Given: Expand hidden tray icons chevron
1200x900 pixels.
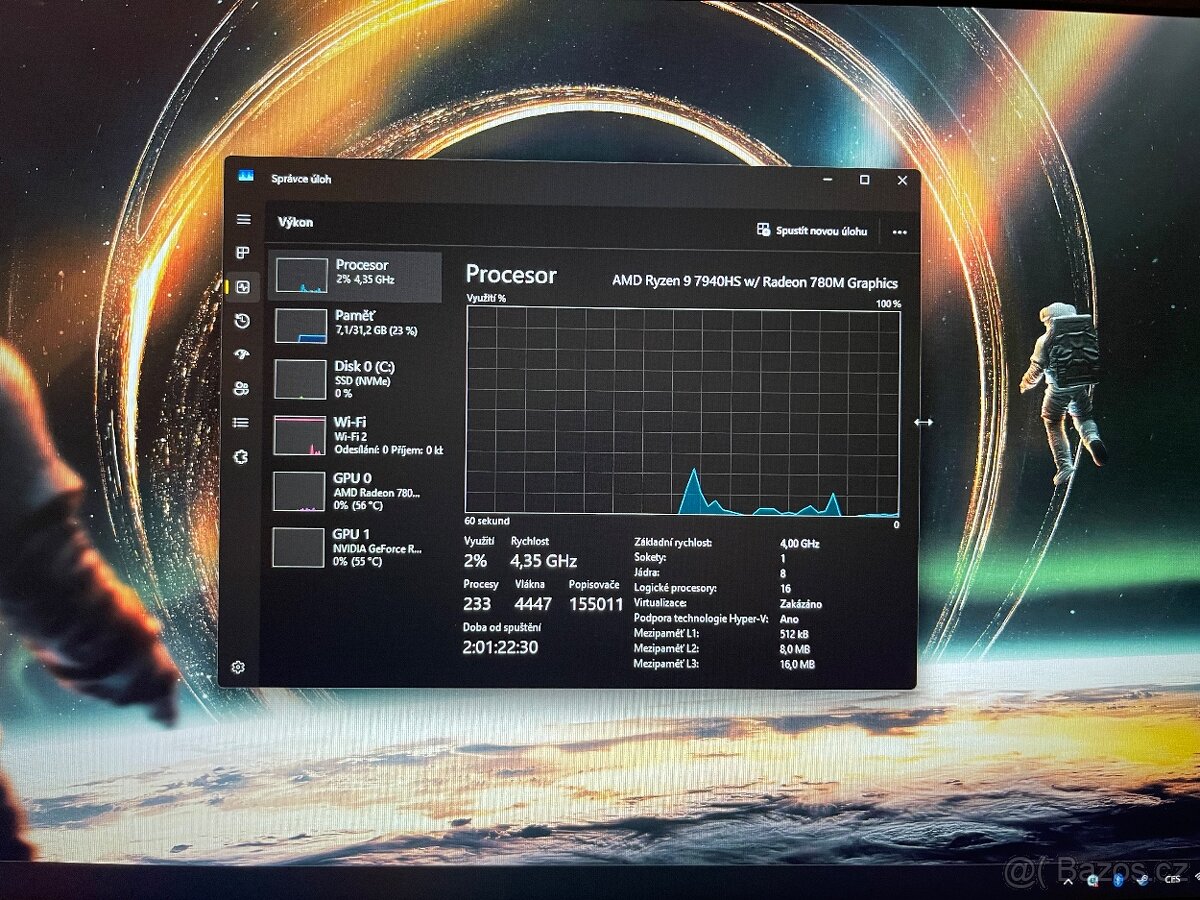Looking at the screenshot, I should (1067, 880).
